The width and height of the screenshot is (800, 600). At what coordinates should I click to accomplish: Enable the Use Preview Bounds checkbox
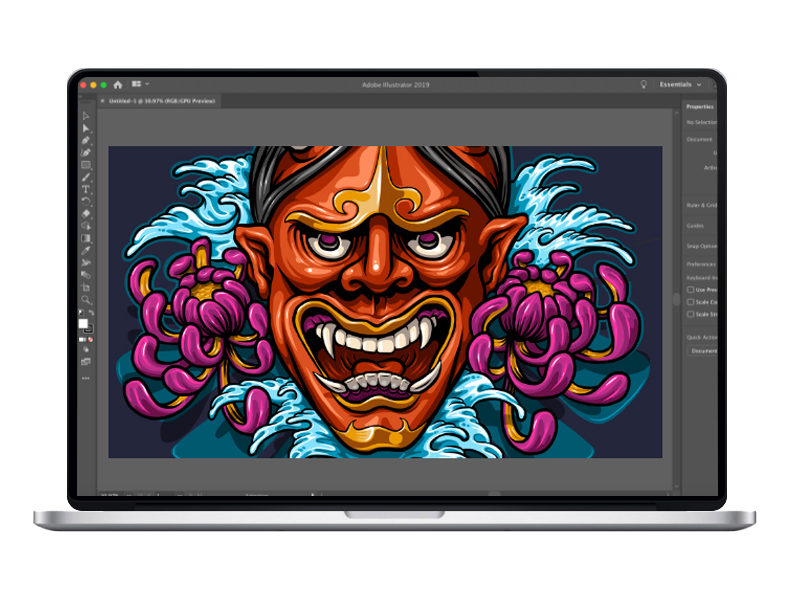pyautogui.click(x=691, y=289)
